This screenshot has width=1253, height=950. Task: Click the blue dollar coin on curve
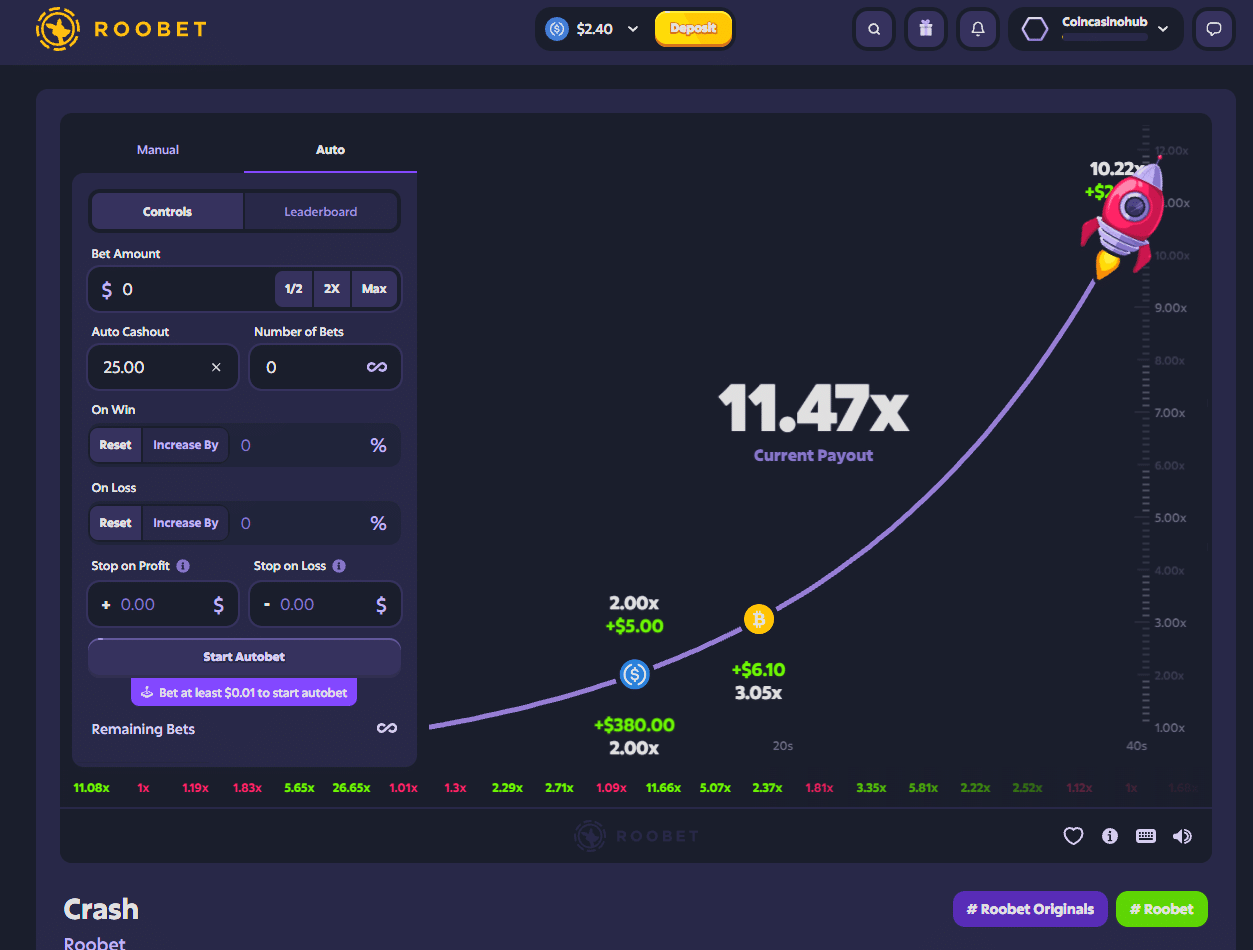pos(635,675)
